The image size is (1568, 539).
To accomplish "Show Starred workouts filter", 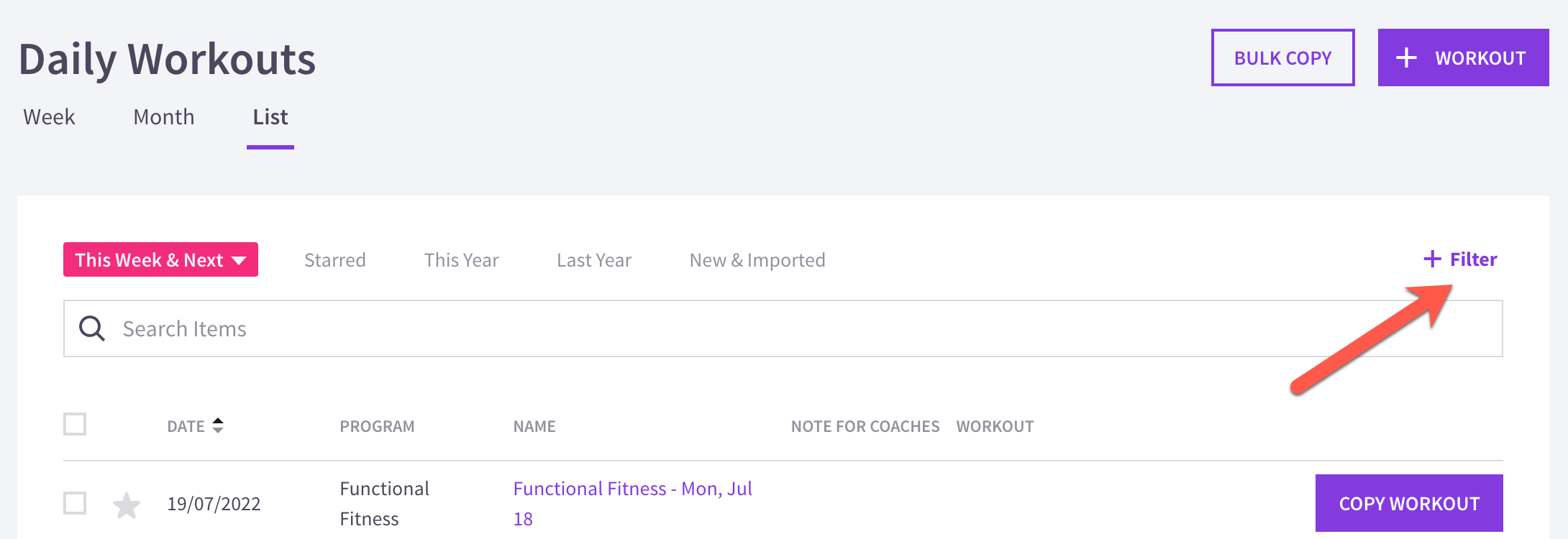I will [335, 259].
